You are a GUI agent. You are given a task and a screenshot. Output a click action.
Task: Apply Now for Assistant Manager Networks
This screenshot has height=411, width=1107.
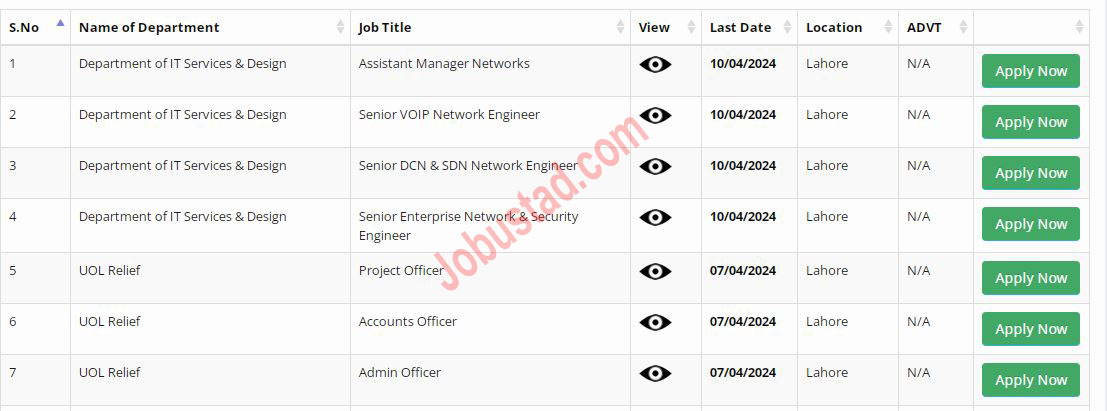point(1031,71)
